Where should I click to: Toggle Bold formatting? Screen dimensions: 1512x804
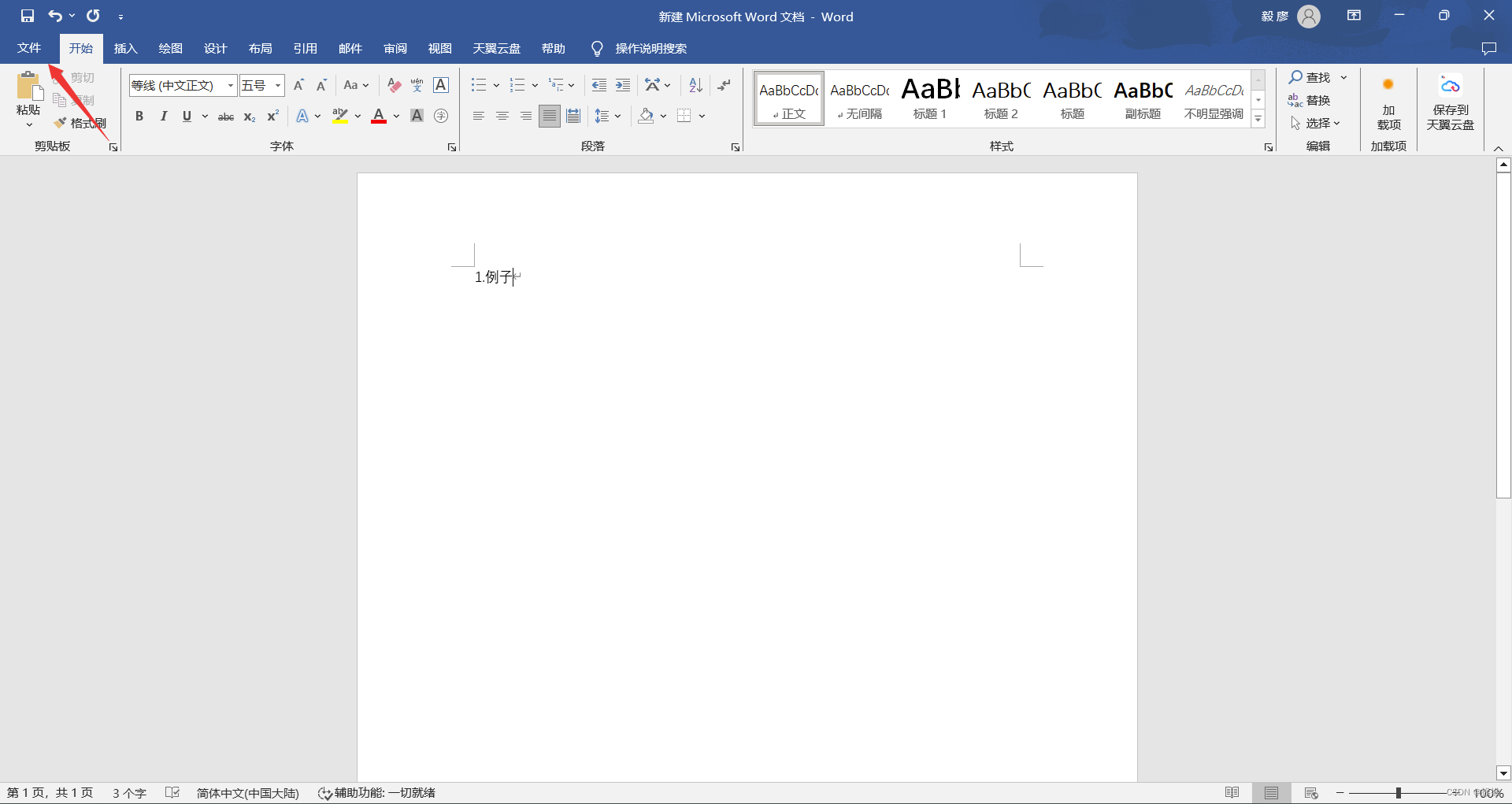139,117
